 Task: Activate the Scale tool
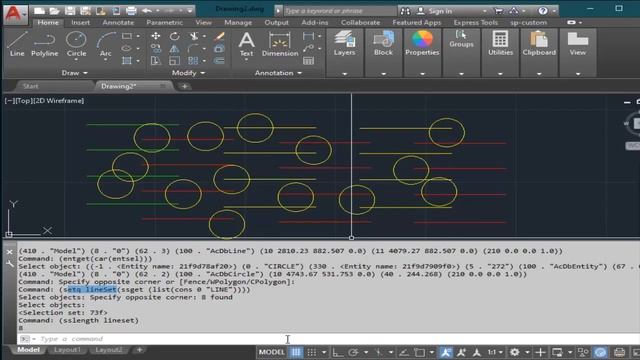point(175,61)
